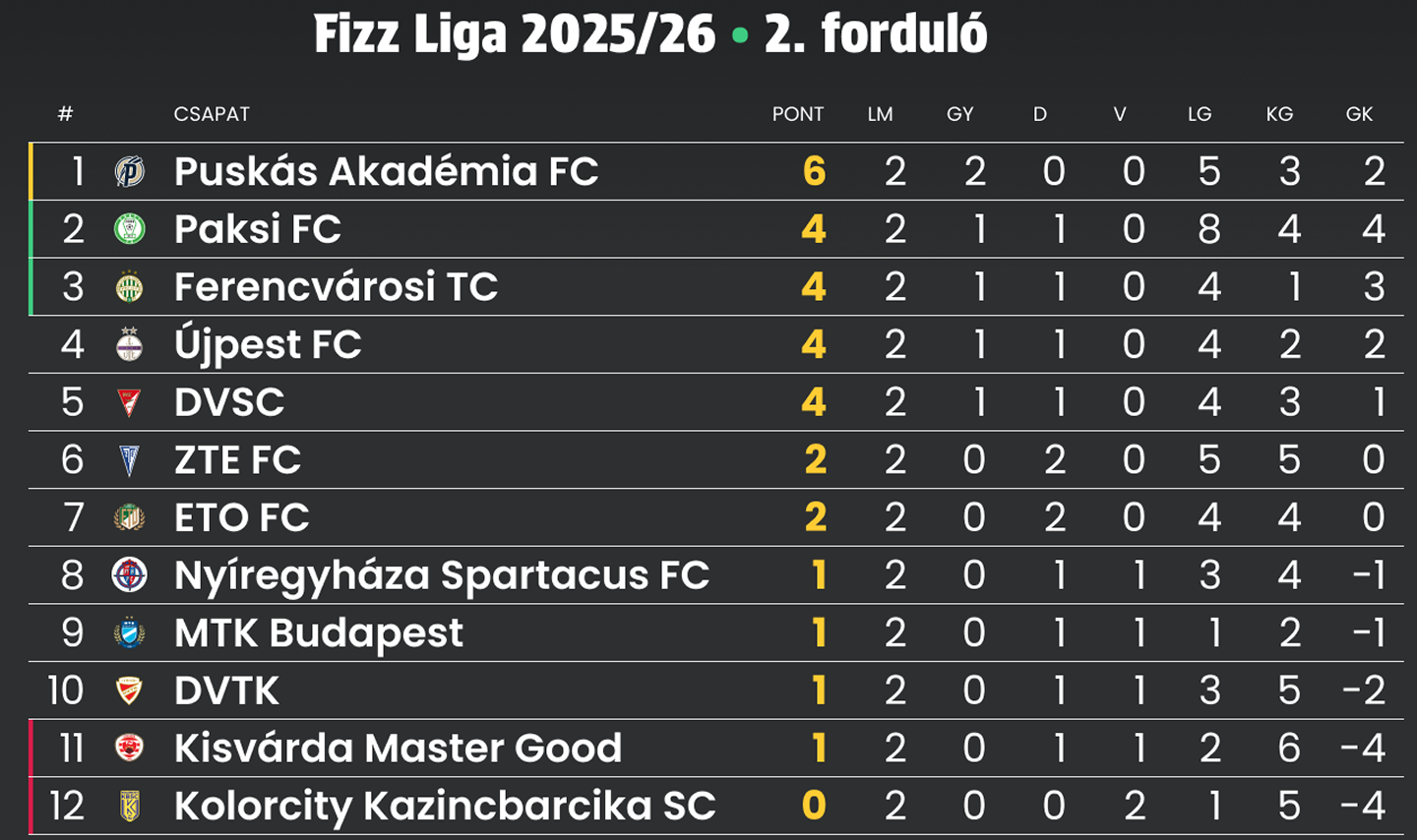1417x840 pixels.
Task: Open the Kolorcity Kazincbarcika SC team name
Action: click(x=445, y=806)
